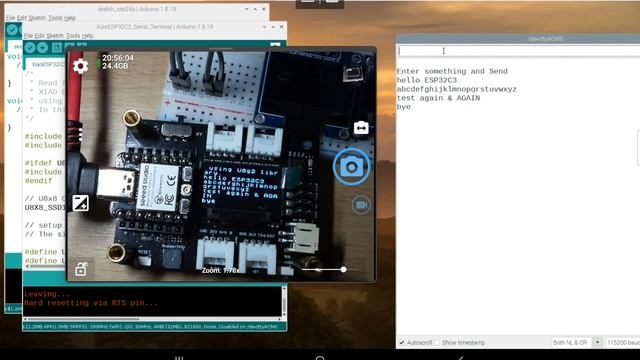This screenshot has height=360, width=640.
Task: Open the 115200 baud dropdown
Action: pyautogui.click(x=623, y=342)
